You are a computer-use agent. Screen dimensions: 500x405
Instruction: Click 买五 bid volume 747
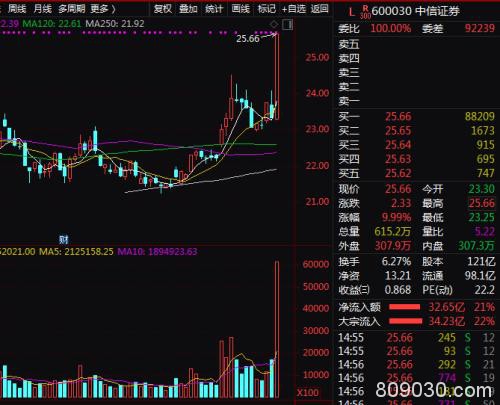[x=485, y=173]
